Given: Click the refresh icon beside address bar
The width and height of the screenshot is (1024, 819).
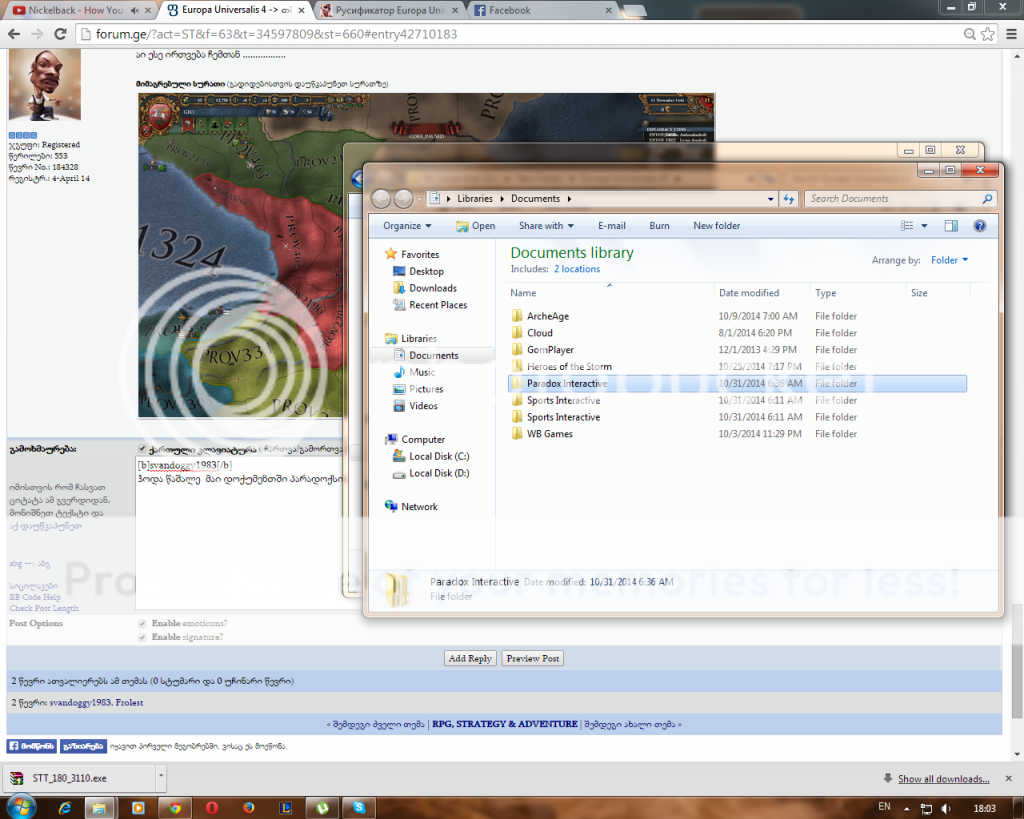Looking at the screenshot, I should [x=790, y=198].
